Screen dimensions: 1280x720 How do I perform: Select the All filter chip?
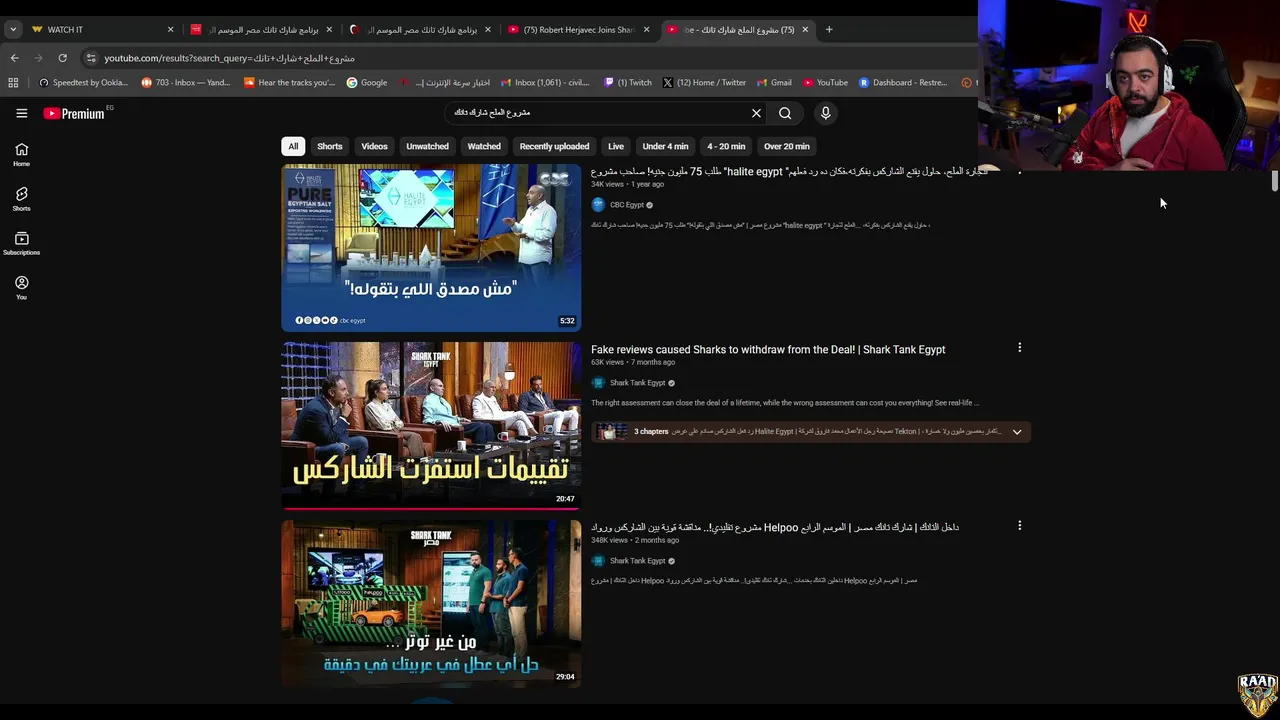(293, 146)
